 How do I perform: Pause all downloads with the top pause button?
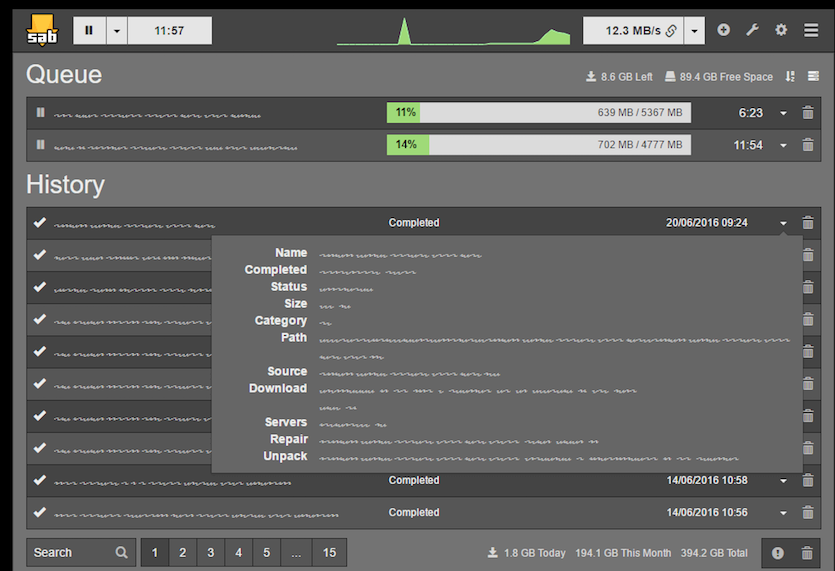[x=89, y=30]
